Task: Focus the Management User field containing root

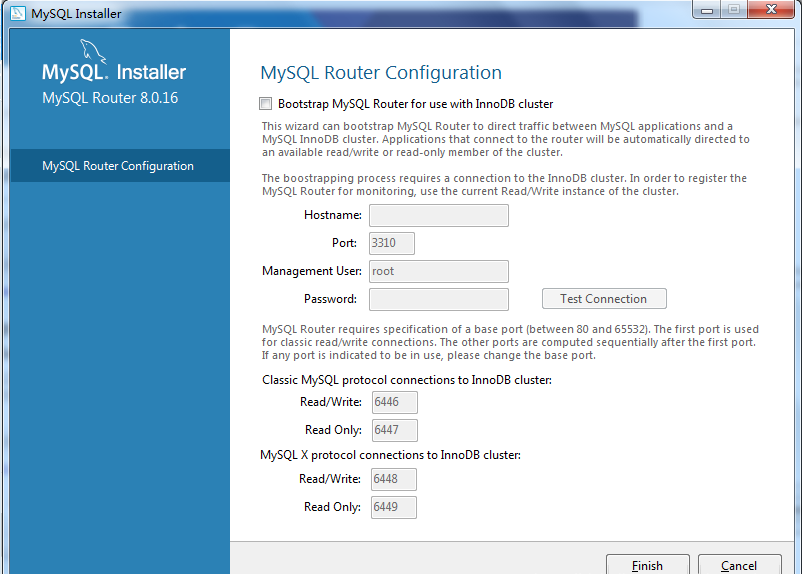Action: pyautogui.click(x=439, y=271)
